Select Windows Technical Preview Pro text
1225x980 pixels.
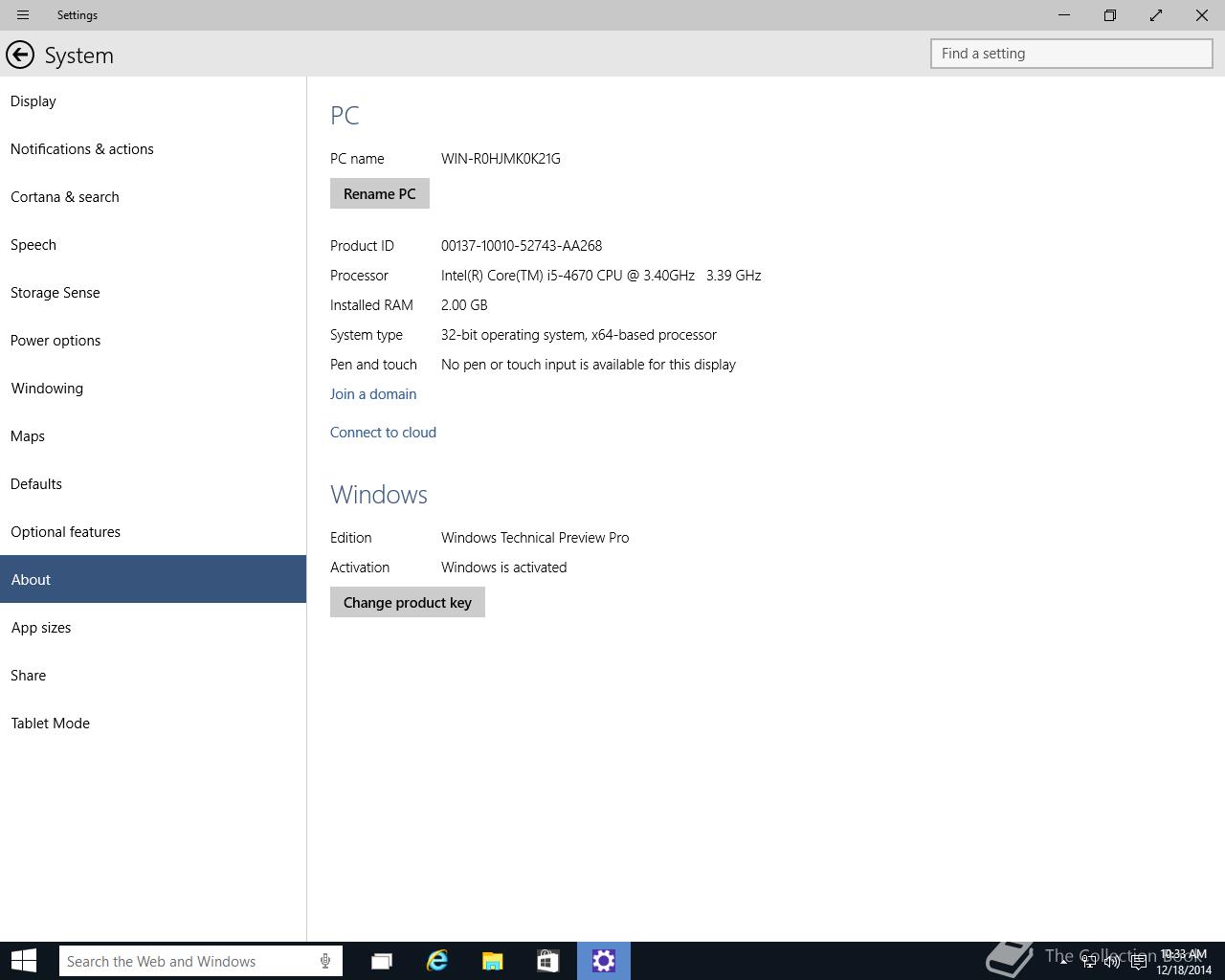tap(535, 538)
